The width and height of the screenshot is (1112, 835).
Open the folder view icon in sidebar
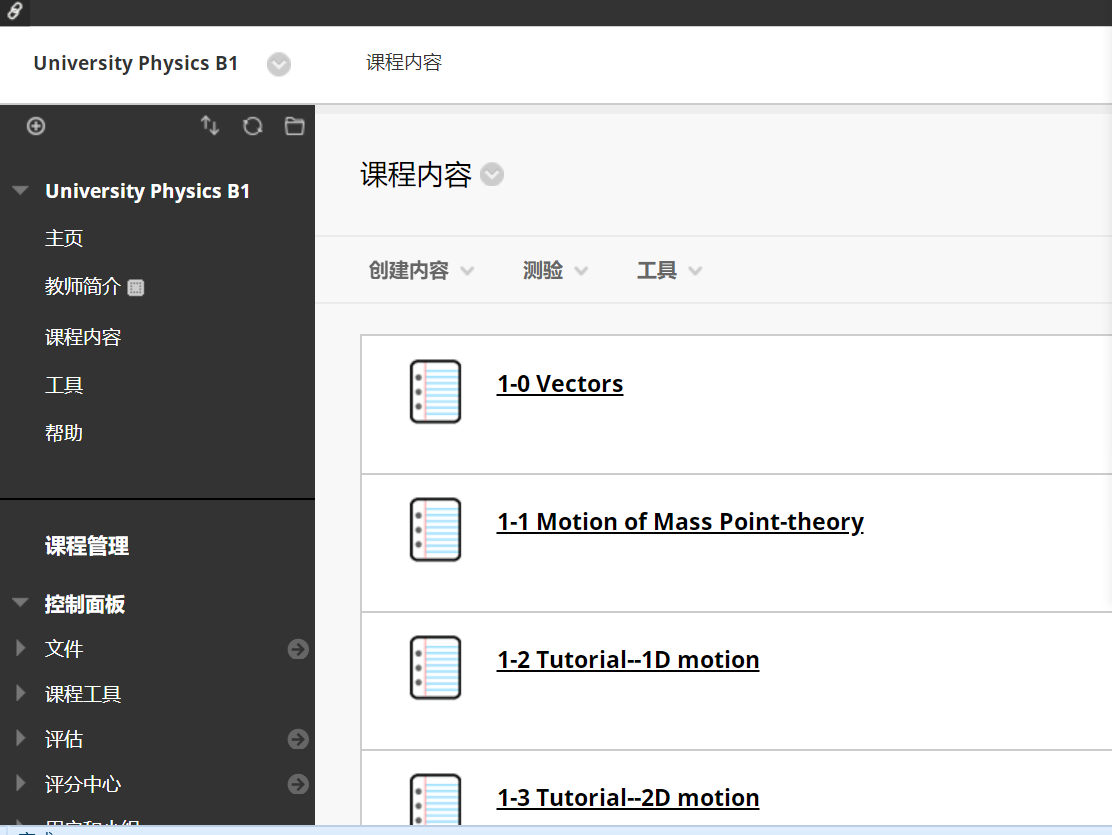click(294, 126)
